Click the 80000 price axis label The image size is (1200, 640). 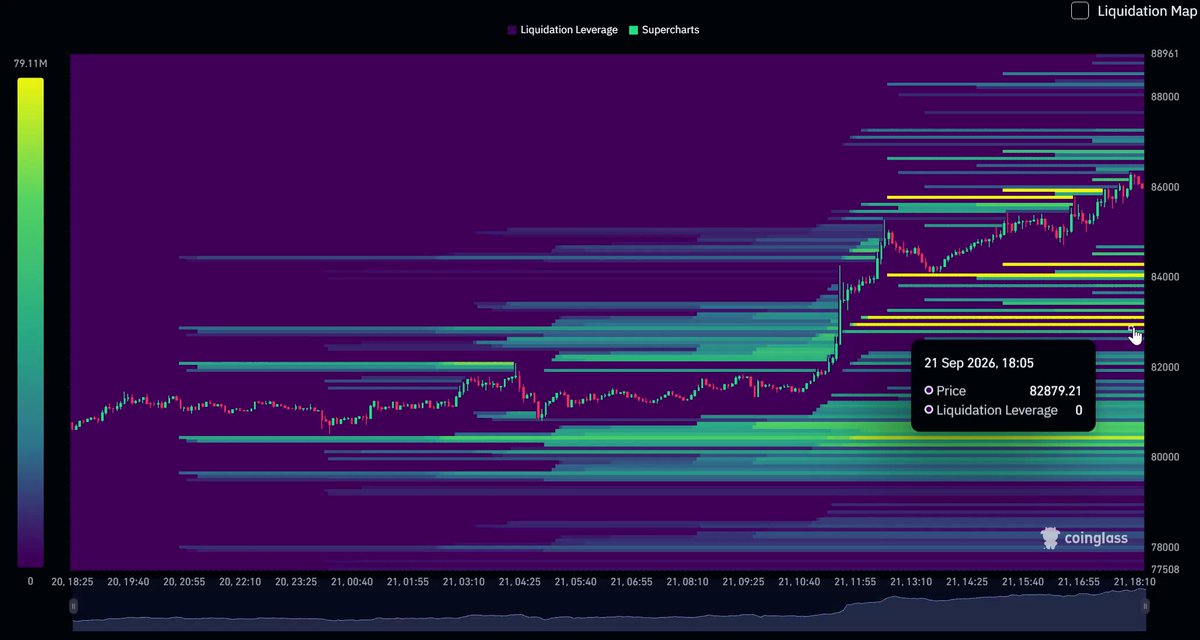click(1165, 457)
